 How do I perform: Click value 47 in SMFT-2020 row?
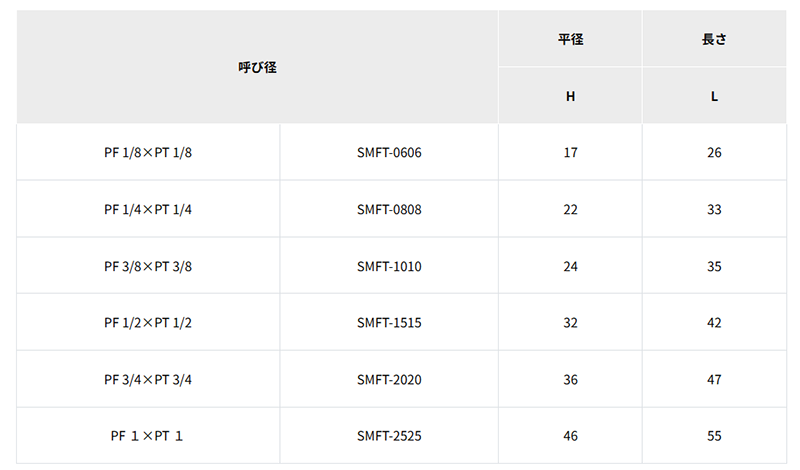[714, 379]
